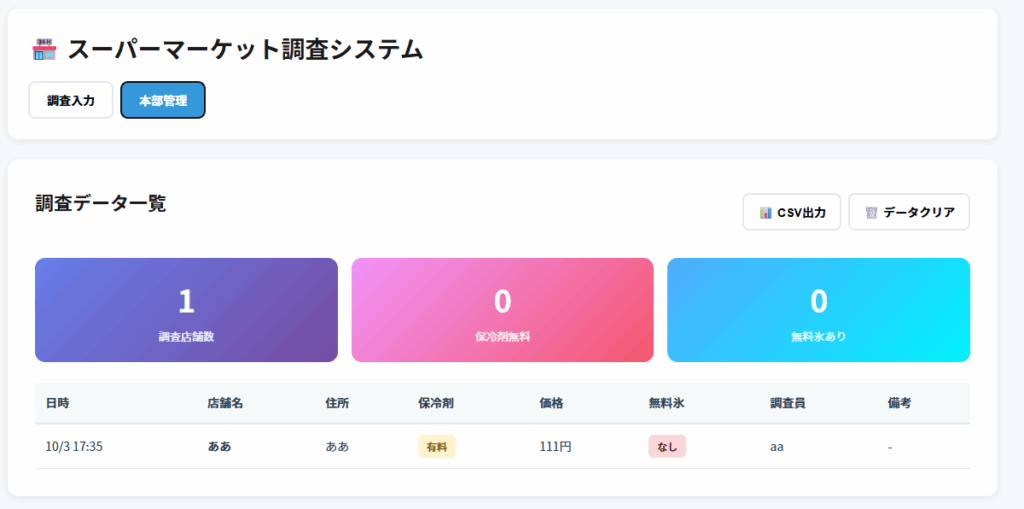1024x509 pixels.
Task: Switch to the 調査入力 tab
Action: (x=71, y=100)
